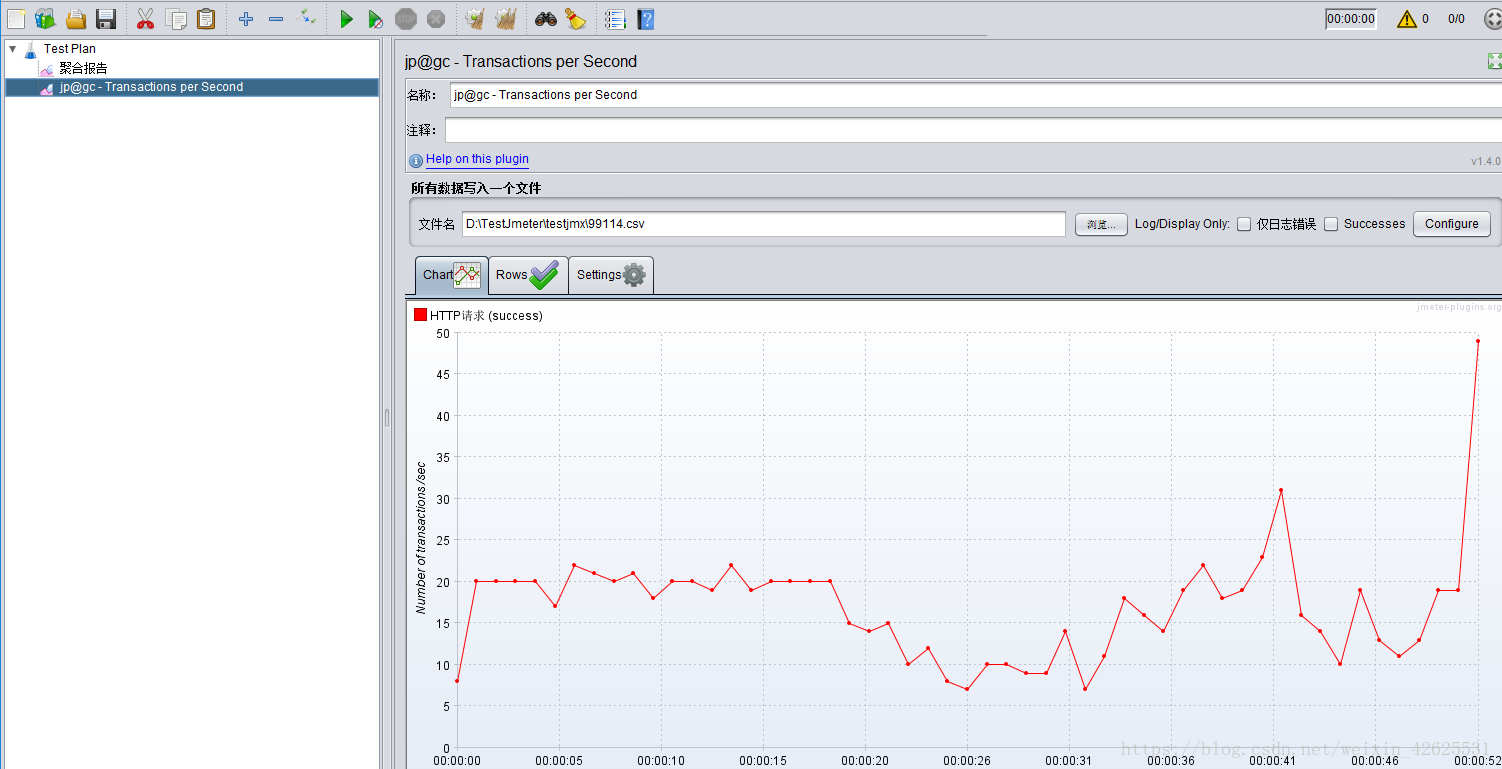Click the v1.4.0 version text
Image resolution: width=1502 pixels, height=769 pixels.
(1485, 161)
